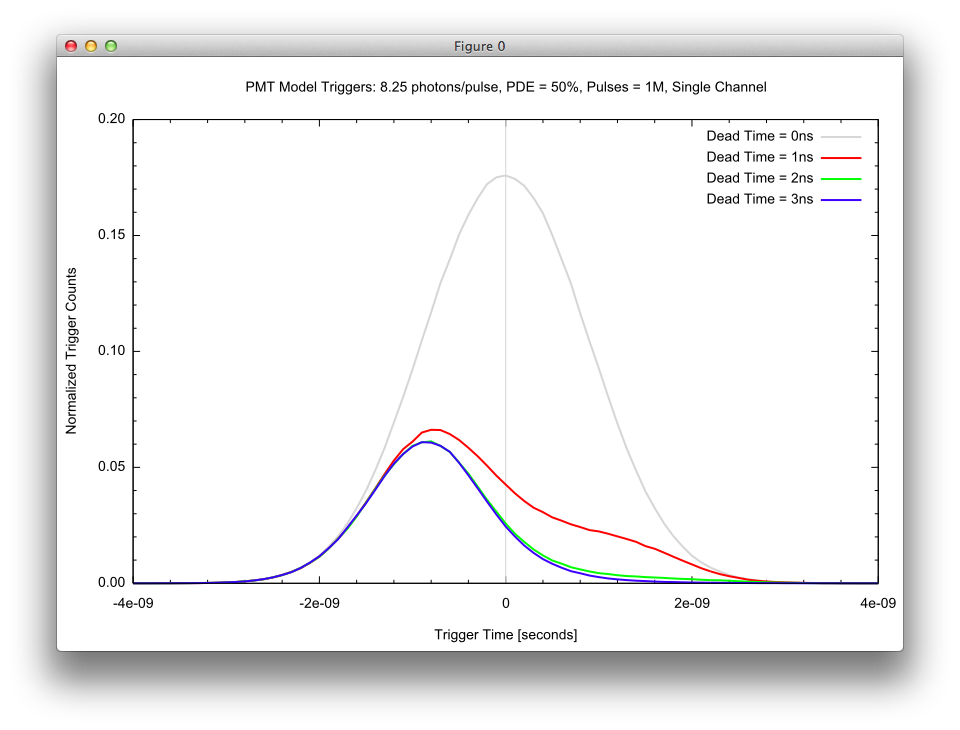Click the peak of the gray curve

click(x=505, y=176)
